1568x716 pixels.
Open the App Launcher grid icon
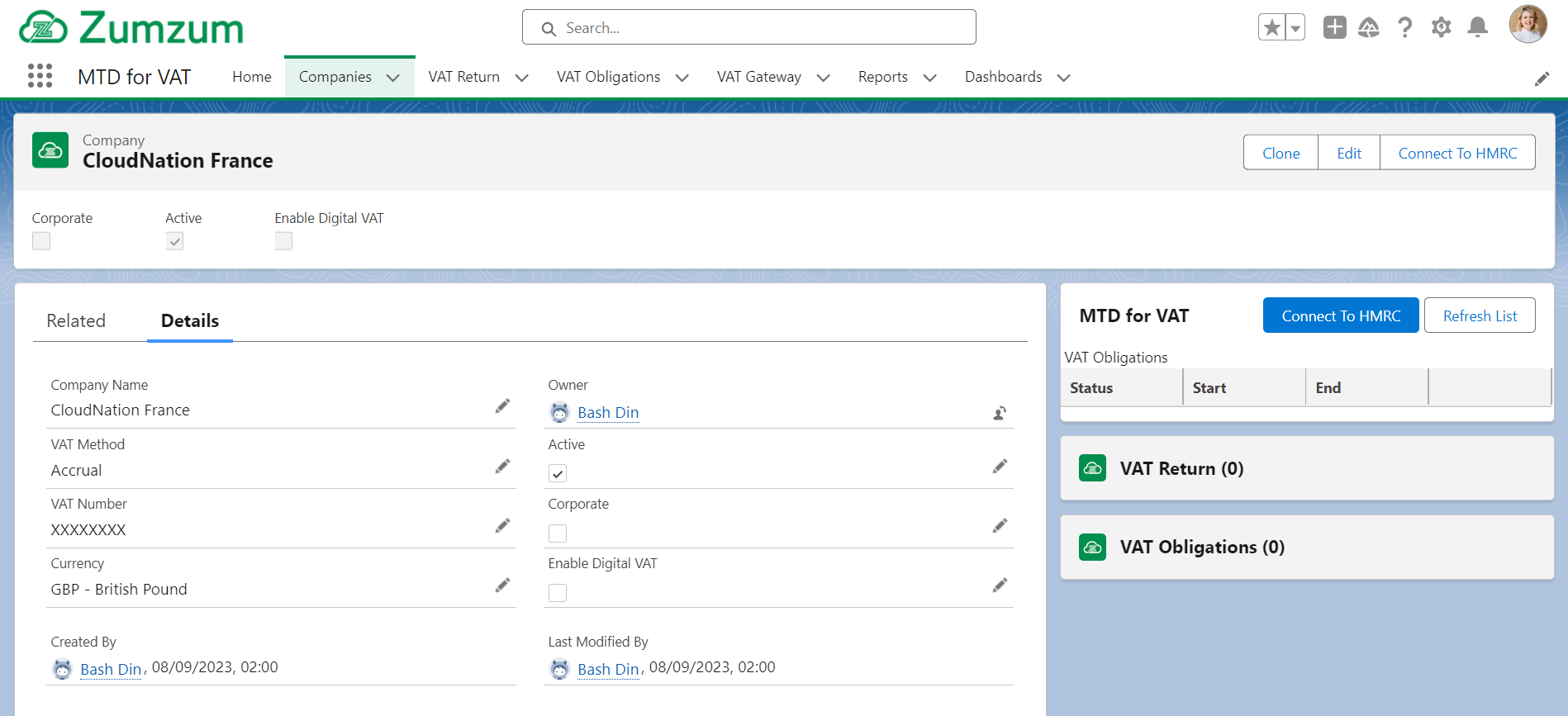pyautogui.click(x=40, y=76)
